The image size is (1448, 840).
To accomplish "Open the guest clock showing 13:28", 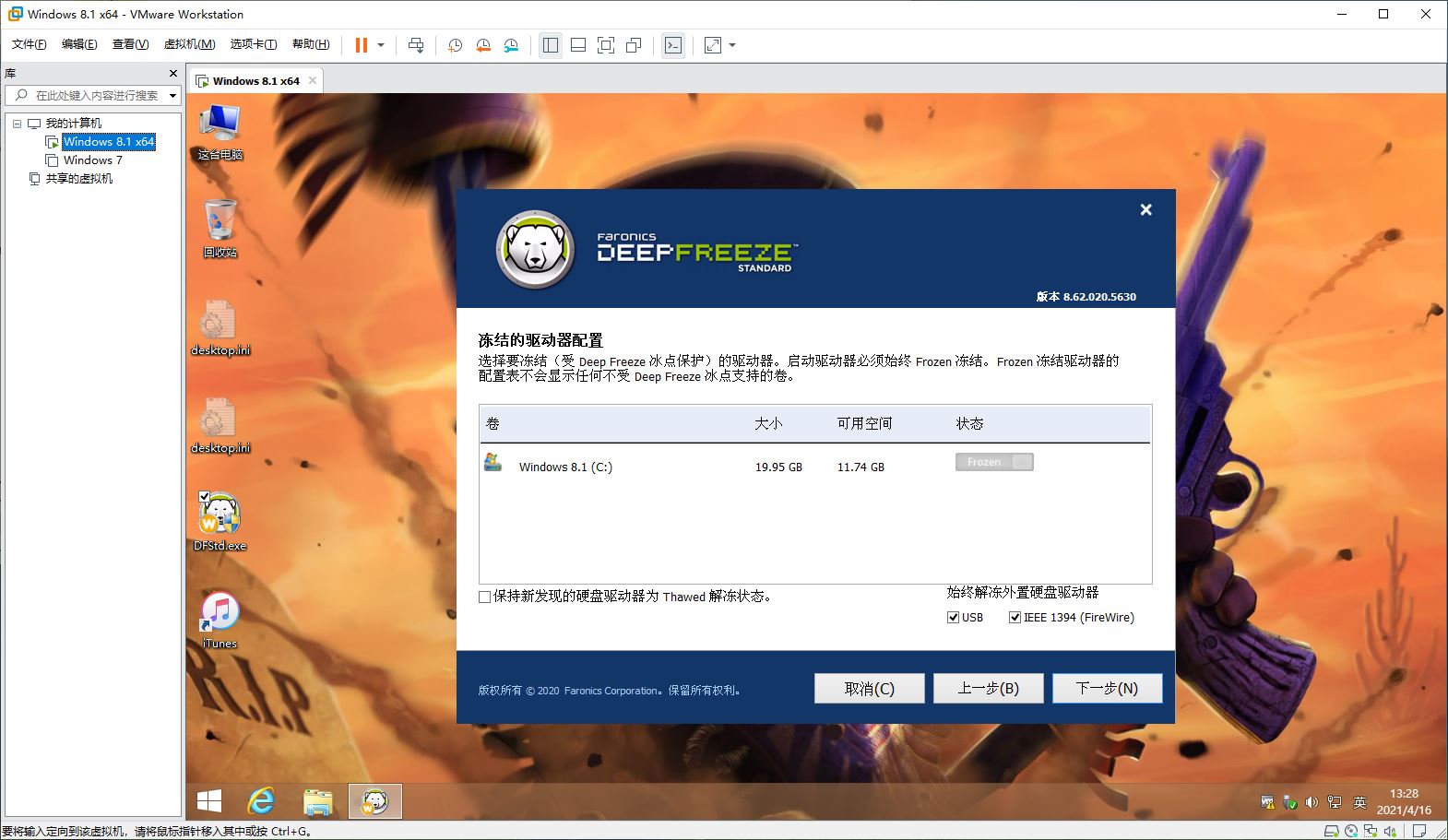I will (1404, 801).
